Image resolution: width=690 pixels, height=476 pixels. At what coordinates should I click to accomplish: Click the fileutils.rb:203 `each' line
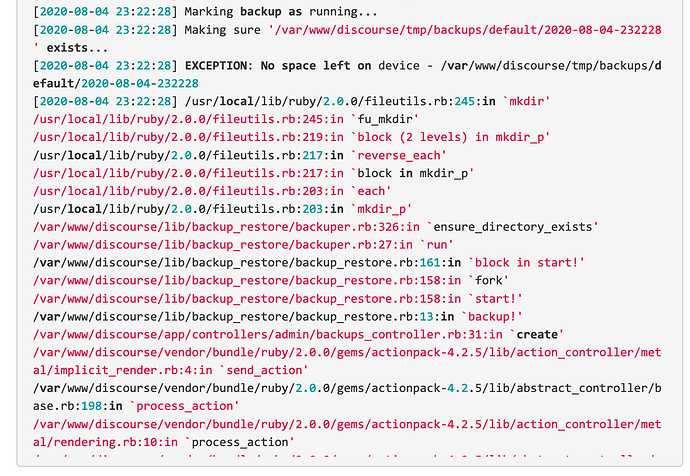pos(212,191)
